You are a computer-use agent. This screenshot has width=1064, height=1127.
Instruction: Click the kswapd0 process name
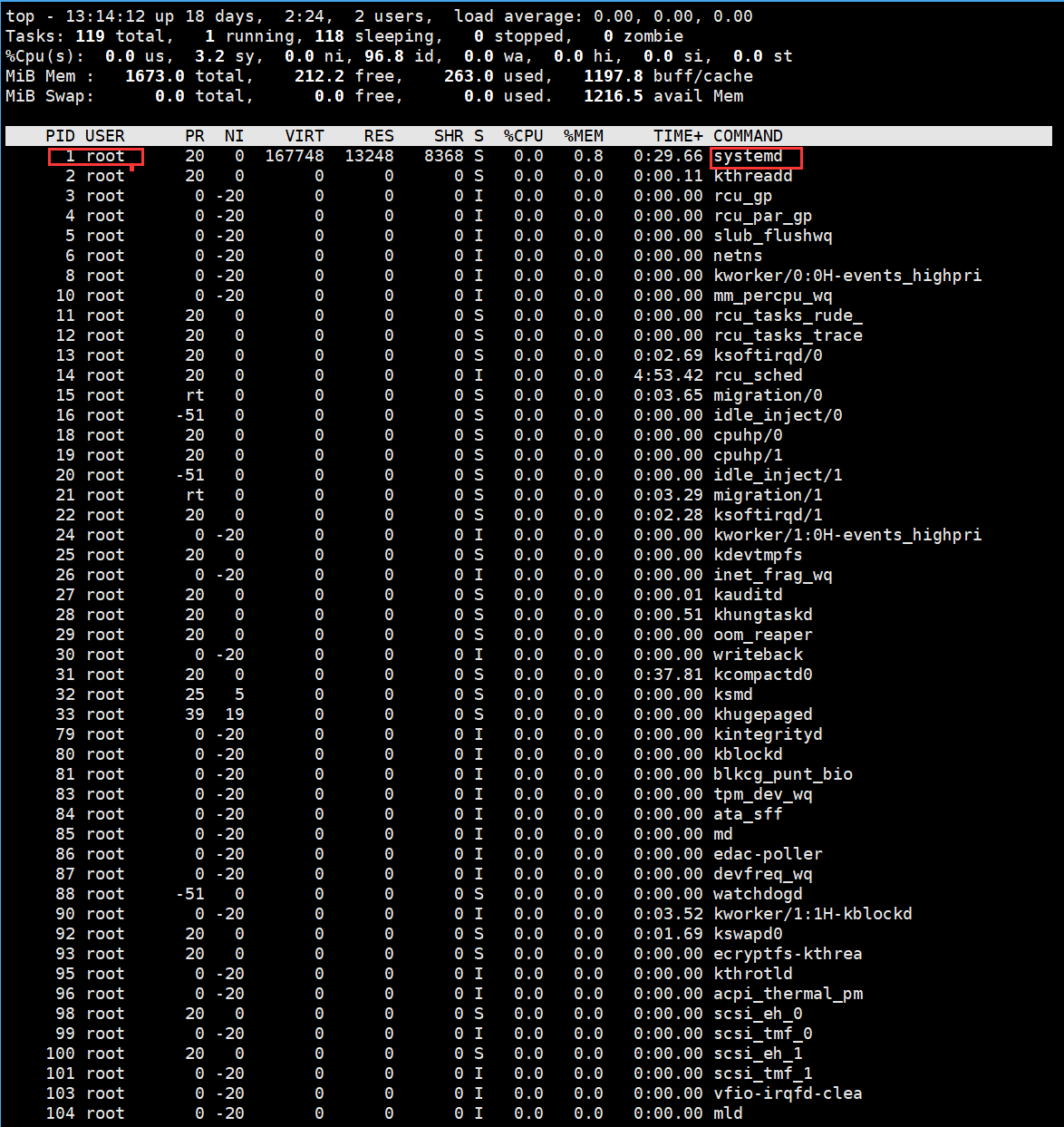coord(748,934)
